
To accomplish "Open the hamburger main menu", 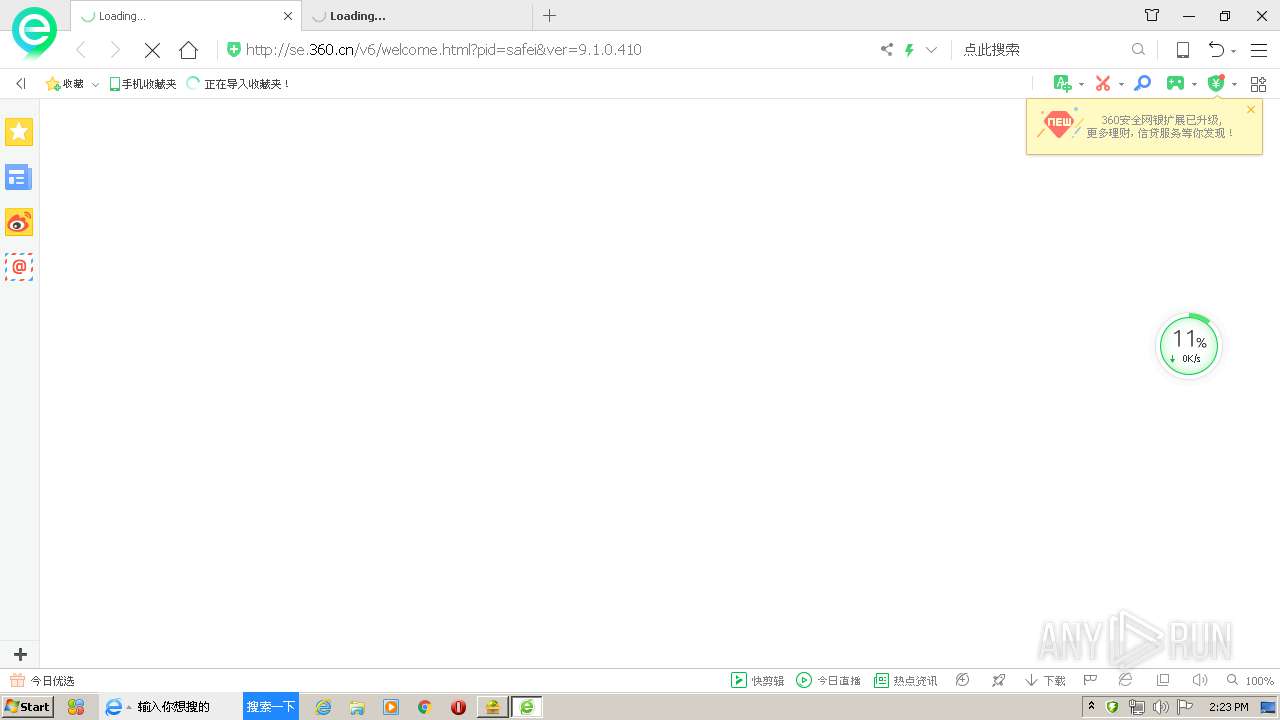I will tap(1259, 50).
